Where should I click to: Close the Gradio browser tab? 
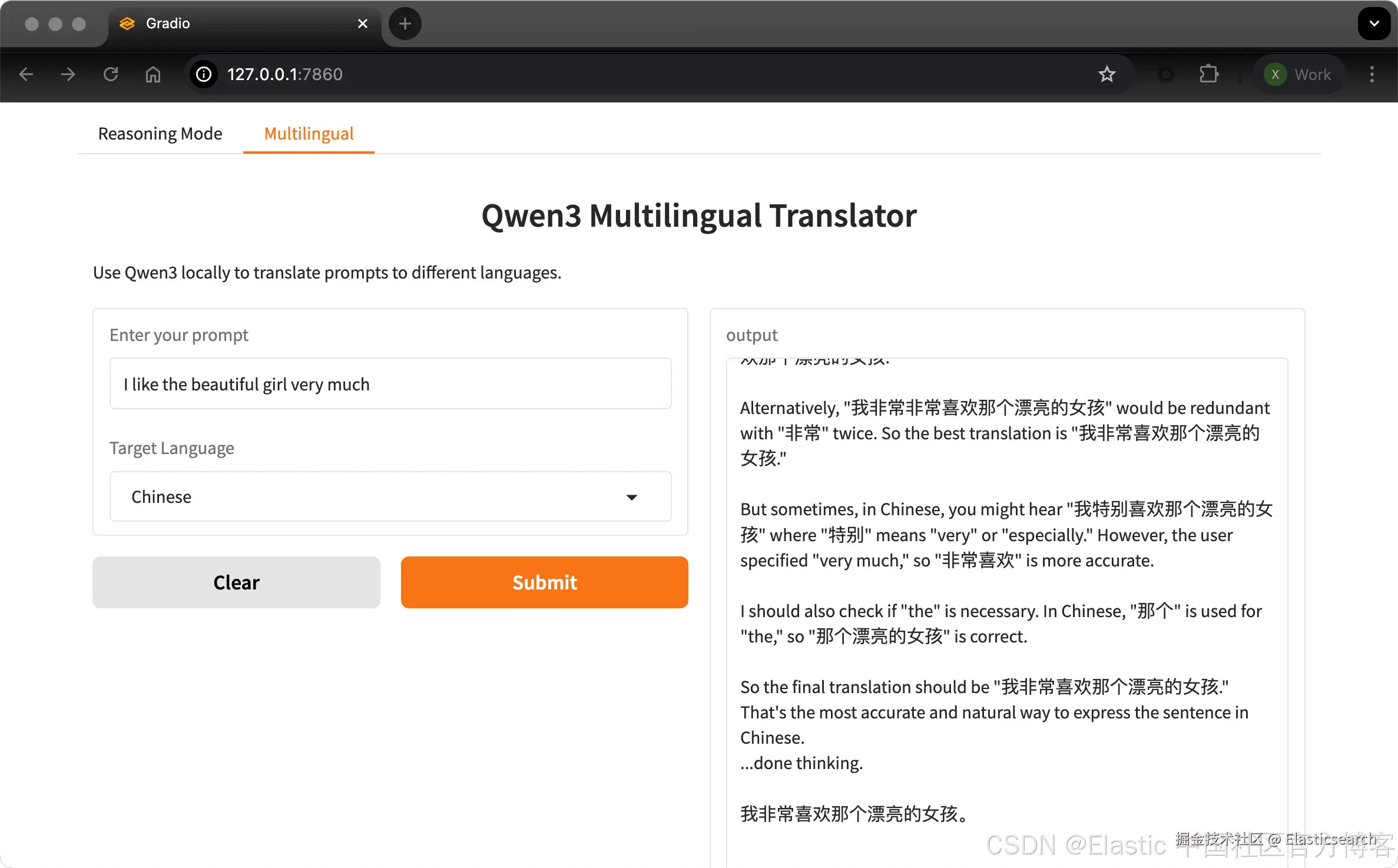click(363, 24)
